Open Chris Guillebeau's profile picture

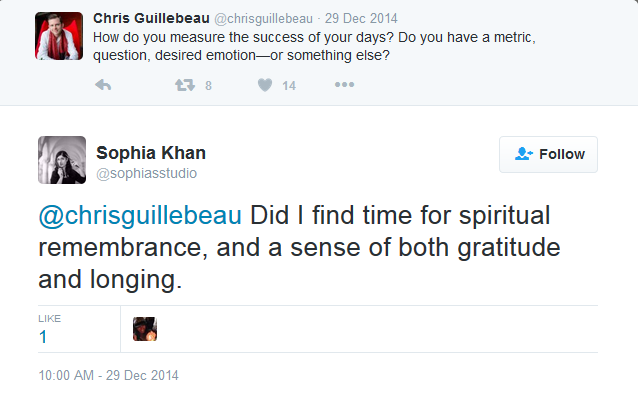point(59,36)
